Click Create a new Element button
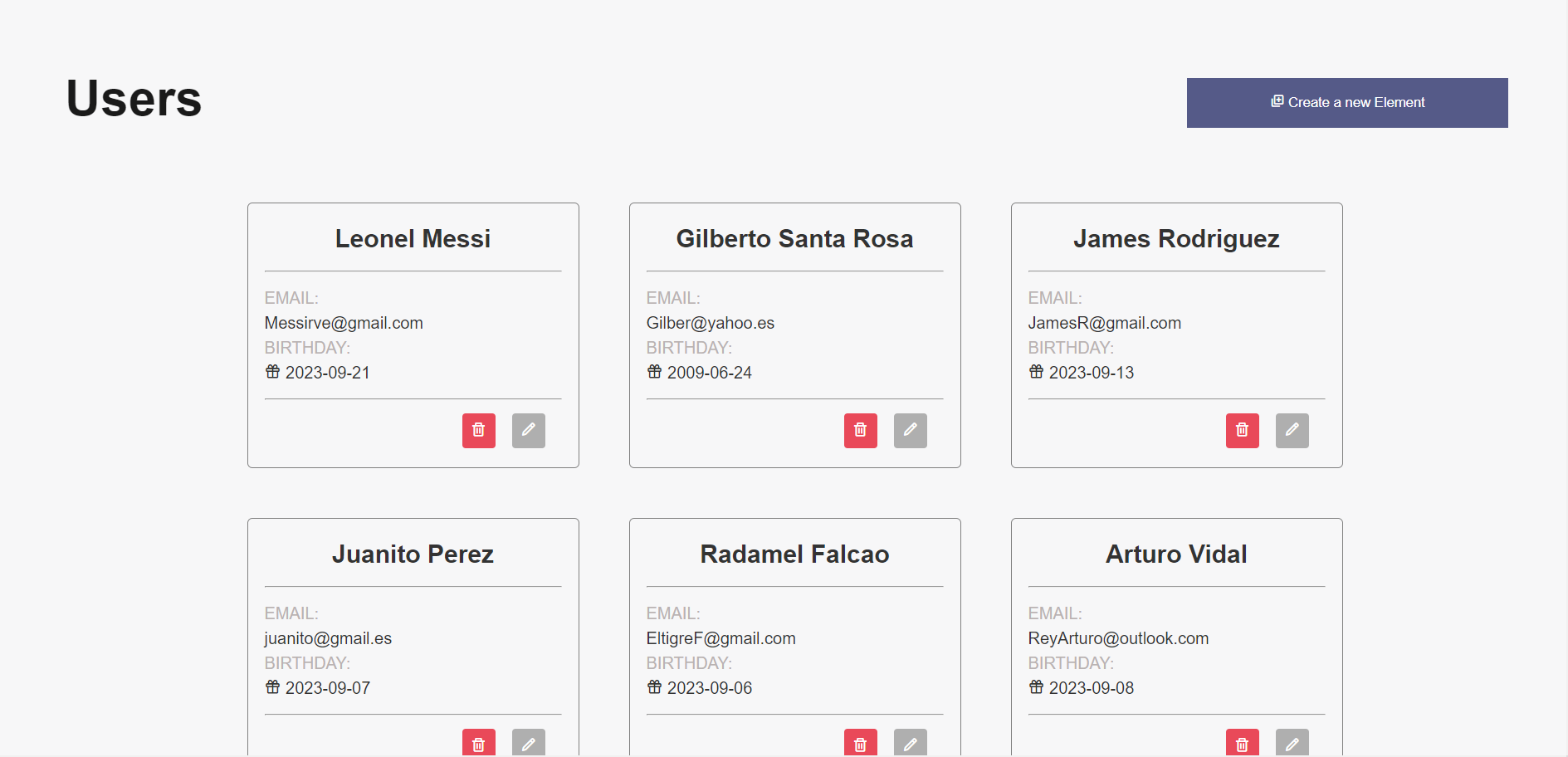The width and height of the screenshot is (1568, 757). pyautogui.click(x=1346, y=103)
